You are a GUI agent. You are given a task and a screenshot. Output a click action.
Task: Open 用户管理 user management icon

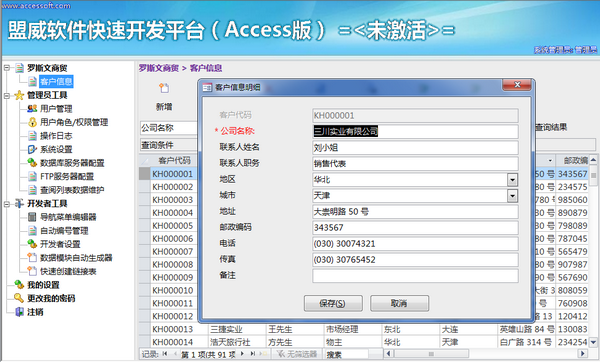tap(32, 109)
